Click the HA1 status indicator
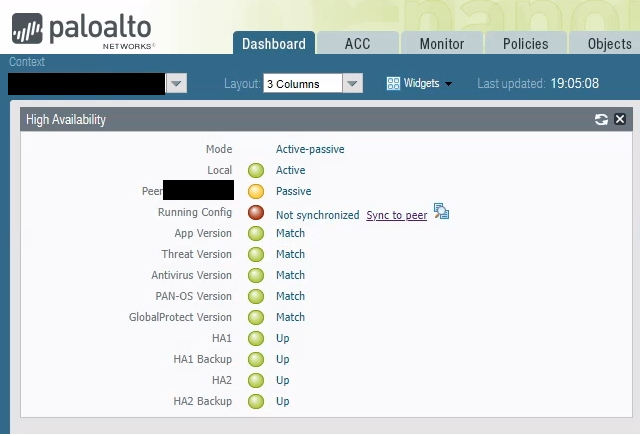This screenshot has width=640, height=436. click(x=256, y=339)
